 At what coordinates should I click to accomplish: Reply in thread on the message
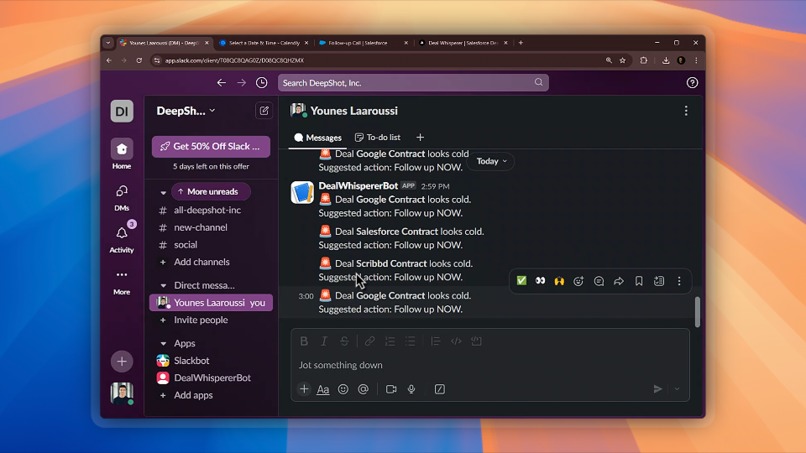coord(599,281)
